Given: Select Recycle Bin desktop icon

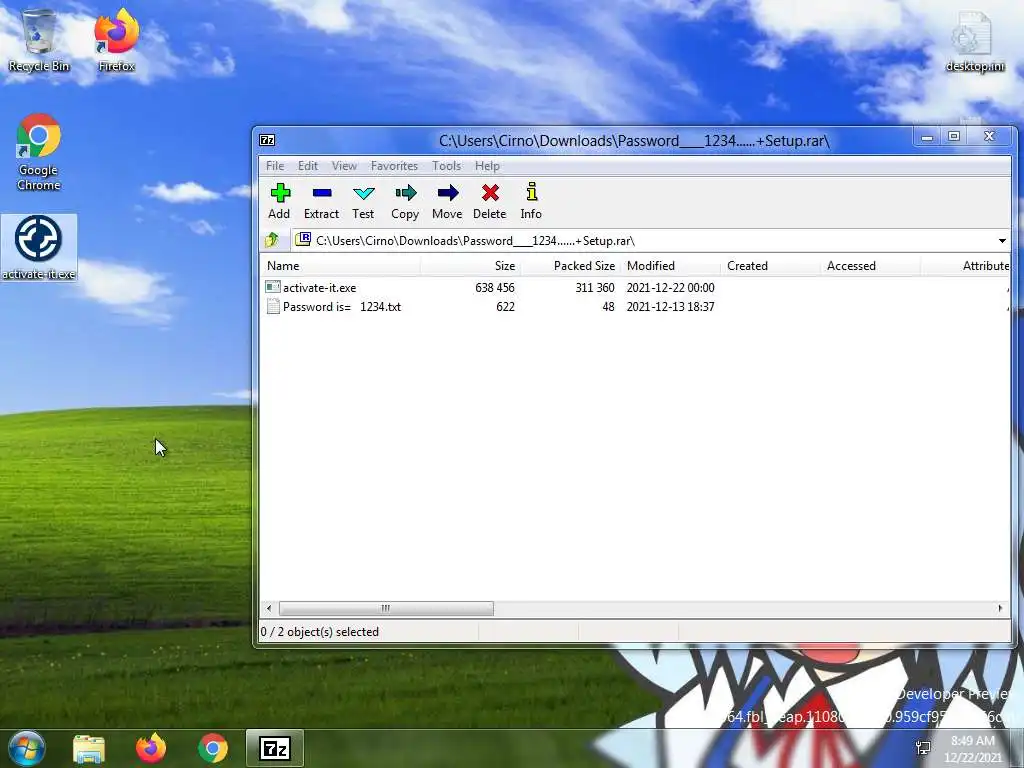Looking at the screenshot, I should (39, 40).
